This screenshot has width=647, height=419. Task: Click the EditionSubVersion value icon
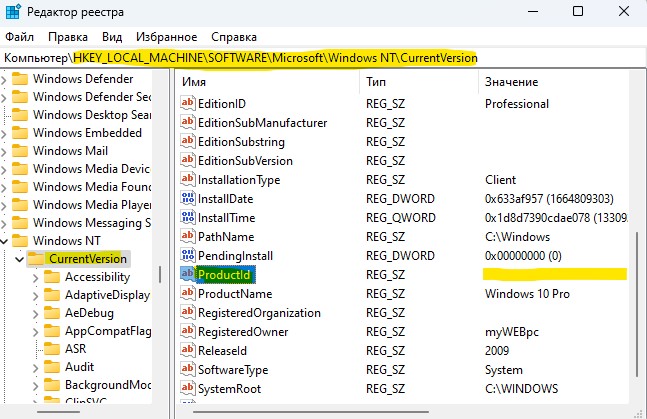[x=188, y=160]
